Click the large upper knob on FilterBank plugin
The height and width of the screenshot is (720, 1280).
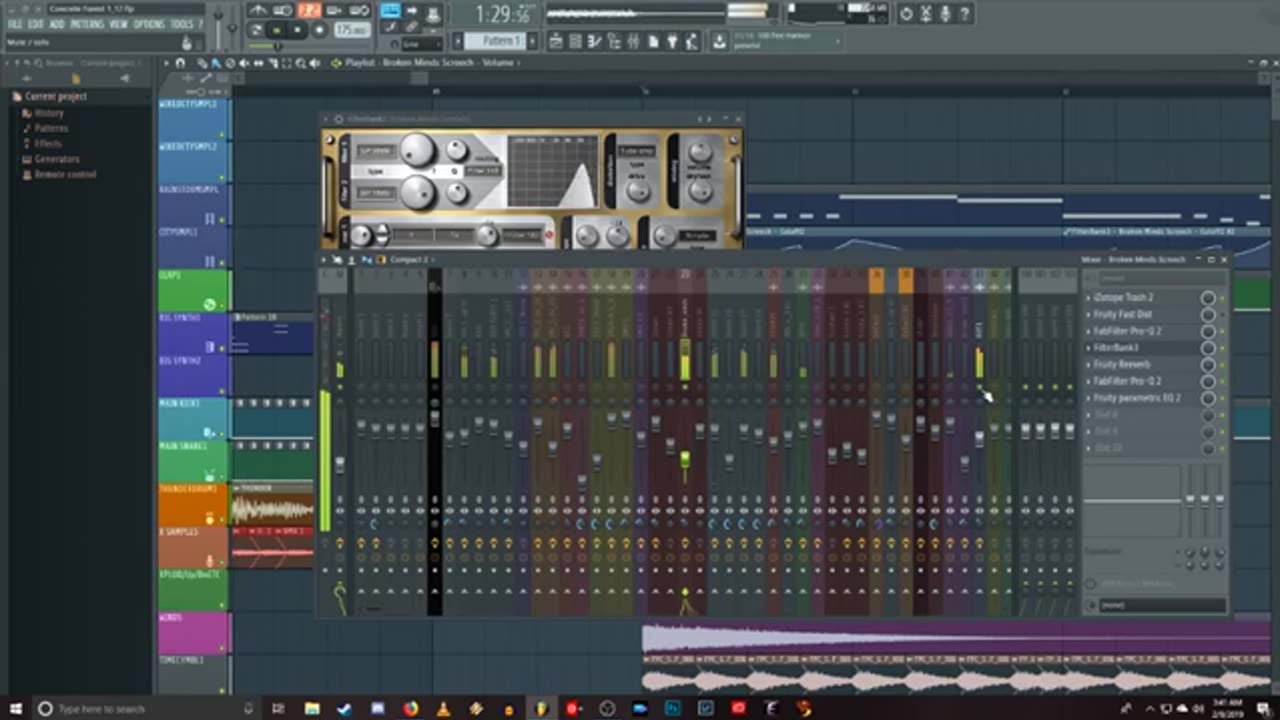coord(418,150)
